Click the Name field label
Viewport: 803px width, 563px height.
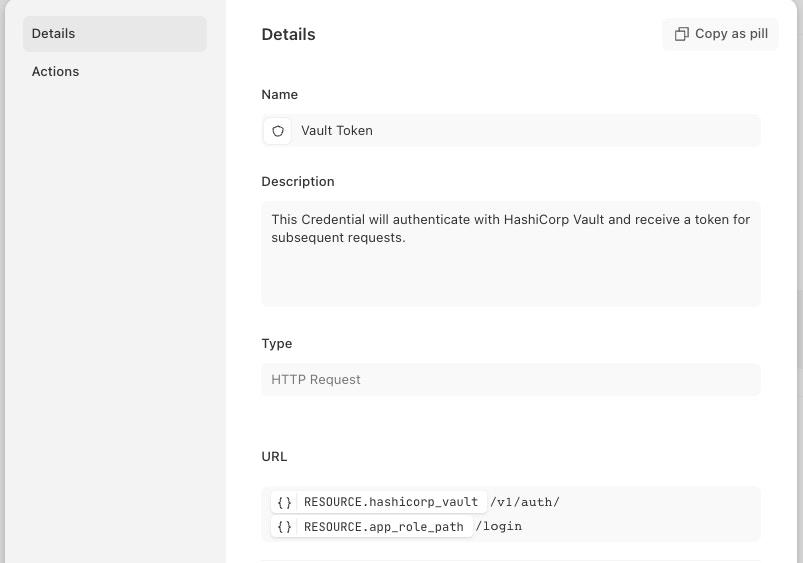point(279,95)
